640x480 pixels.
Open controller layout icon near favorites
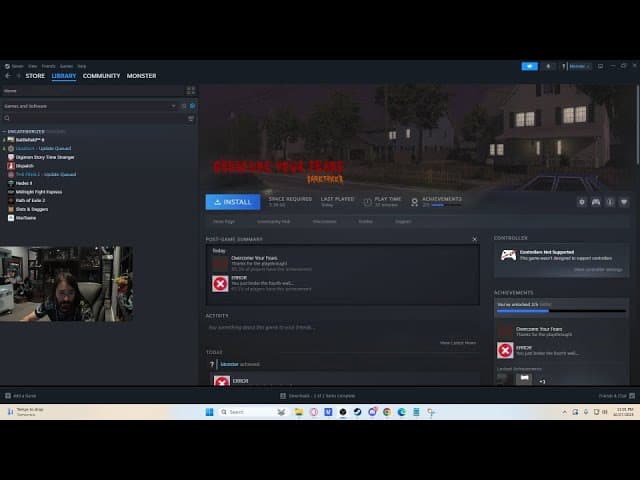coord(596,202)
